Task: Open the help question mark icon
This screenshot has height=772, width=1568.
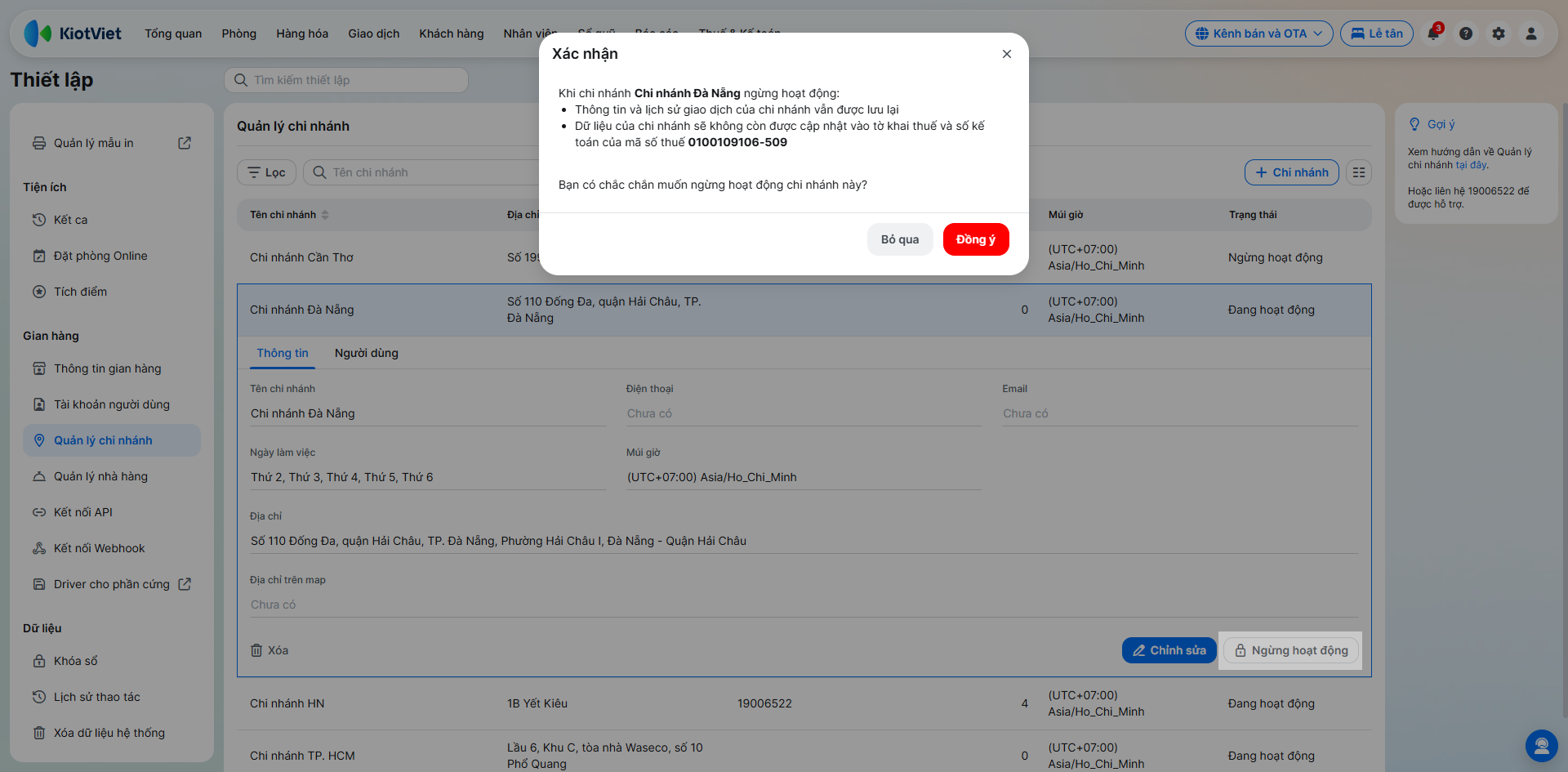Action: 1466,33
